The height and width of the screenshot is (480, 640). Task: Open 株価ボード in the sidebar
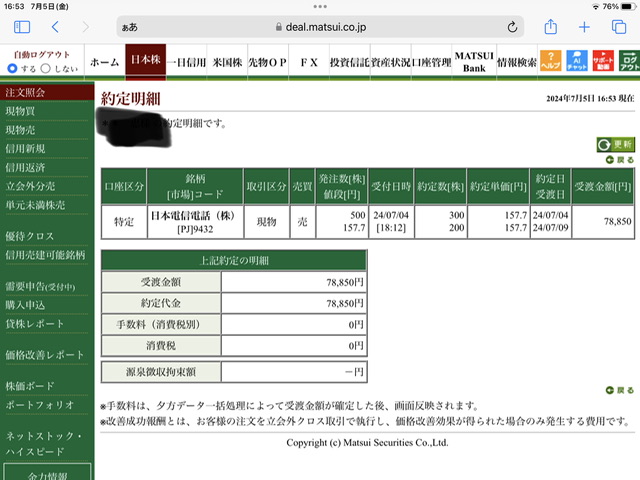pos(29,386)
